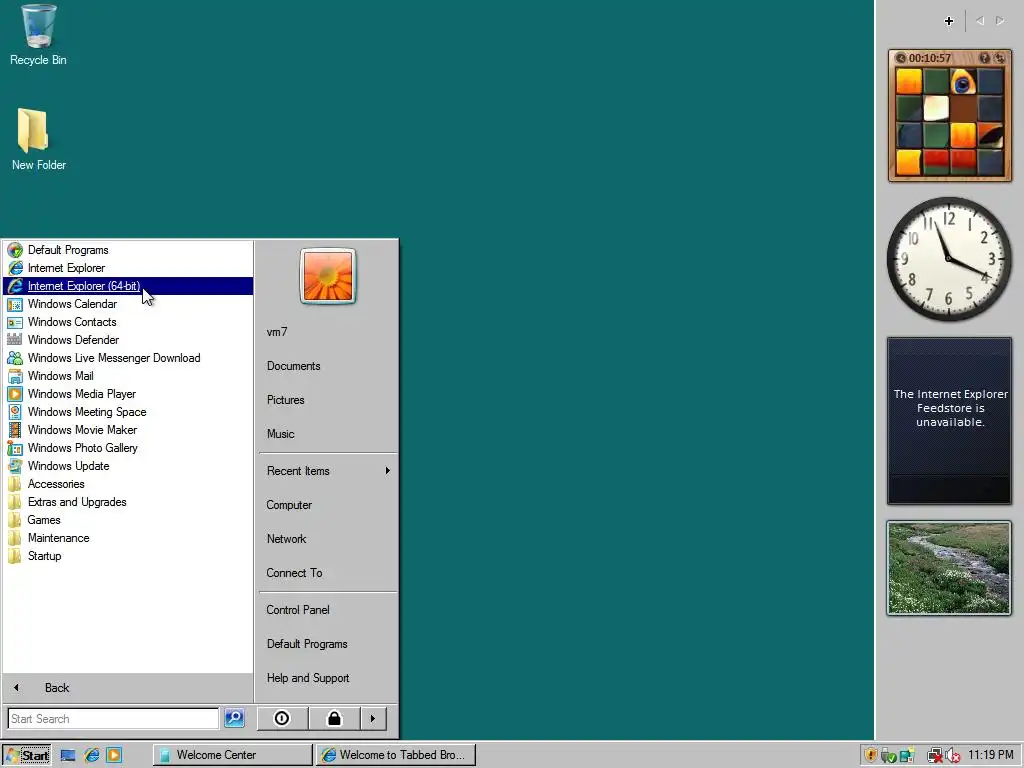Expand Extras and Upgrades folder
The image size is (1024, 768).
pos(127,502)
